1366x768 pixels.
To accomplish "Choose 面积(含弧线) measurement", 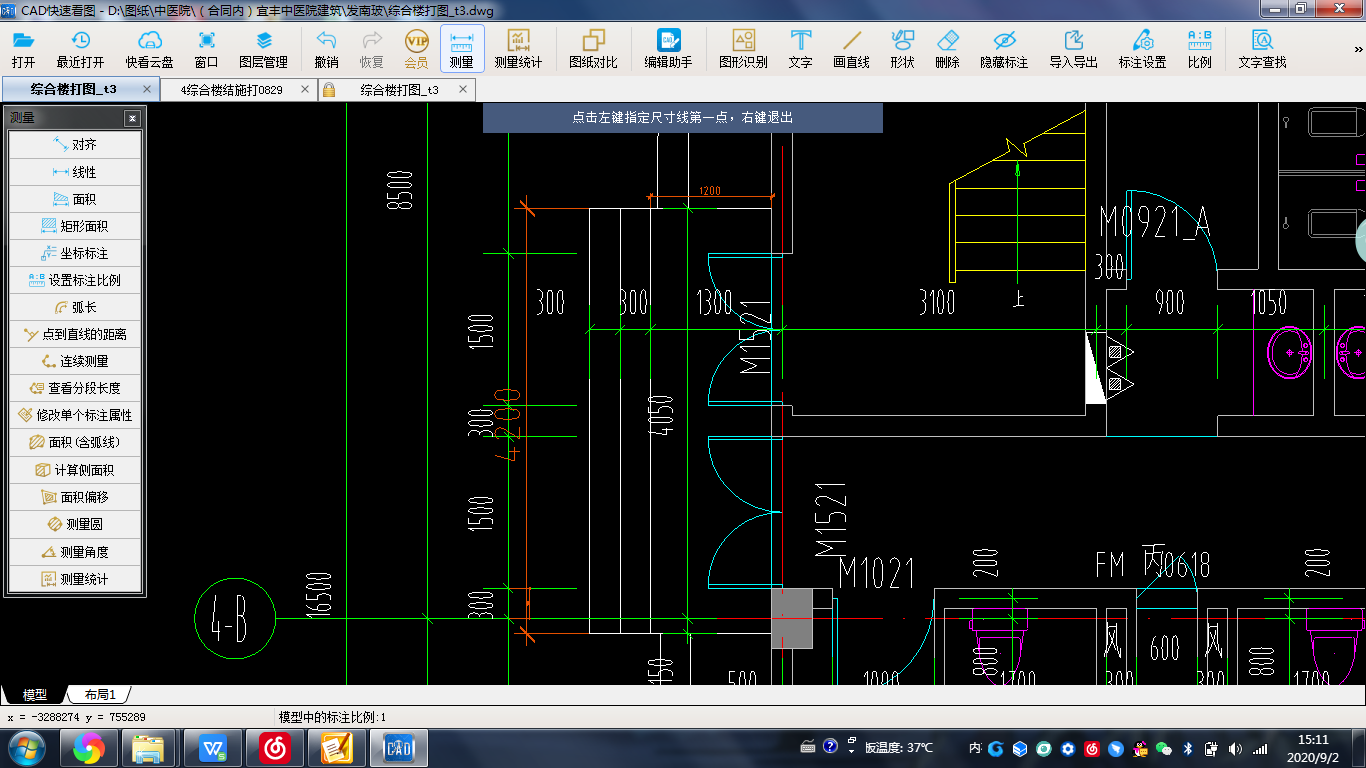I will tap(75, 442).
